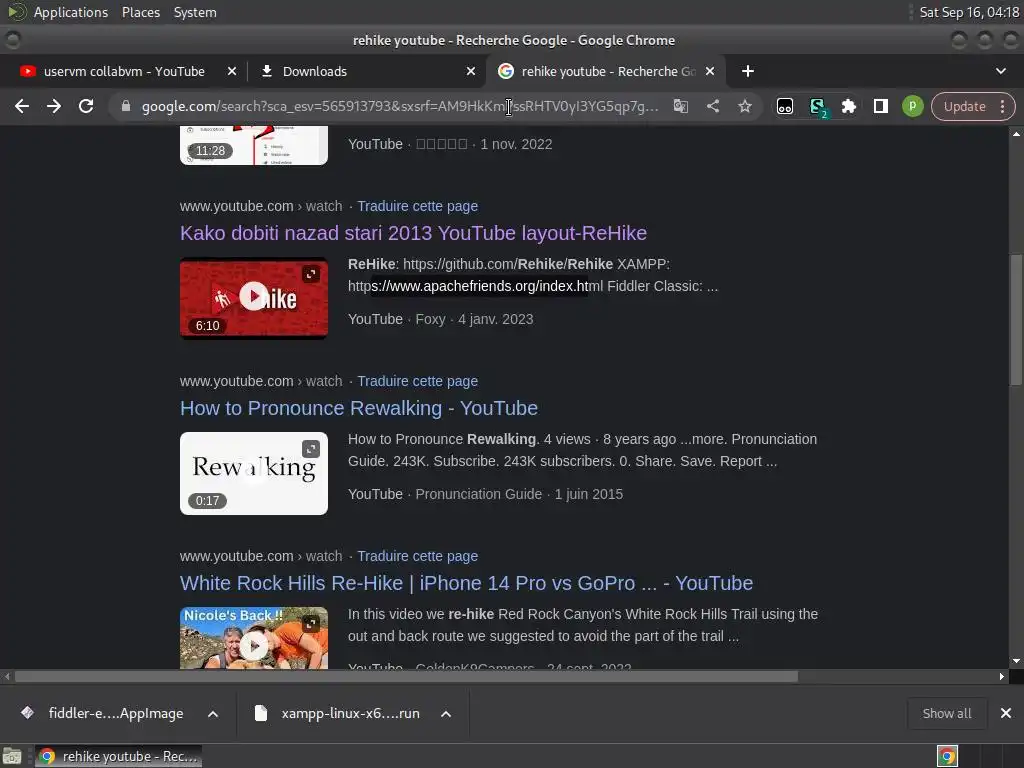Translate the Rewalking result page
The image size is (1024, 768).
(417, 381)
